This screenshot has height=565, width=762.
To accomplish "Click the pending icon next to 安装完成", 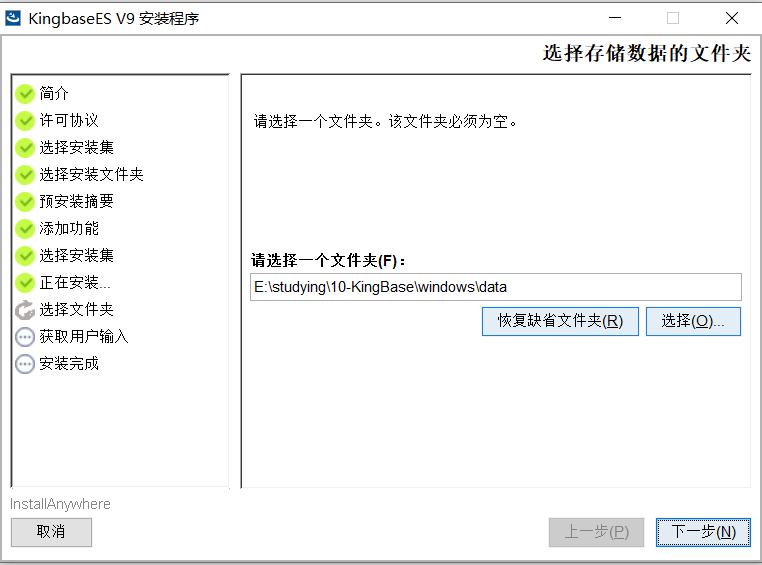I will pyautogui.click(x=25, y=364).
